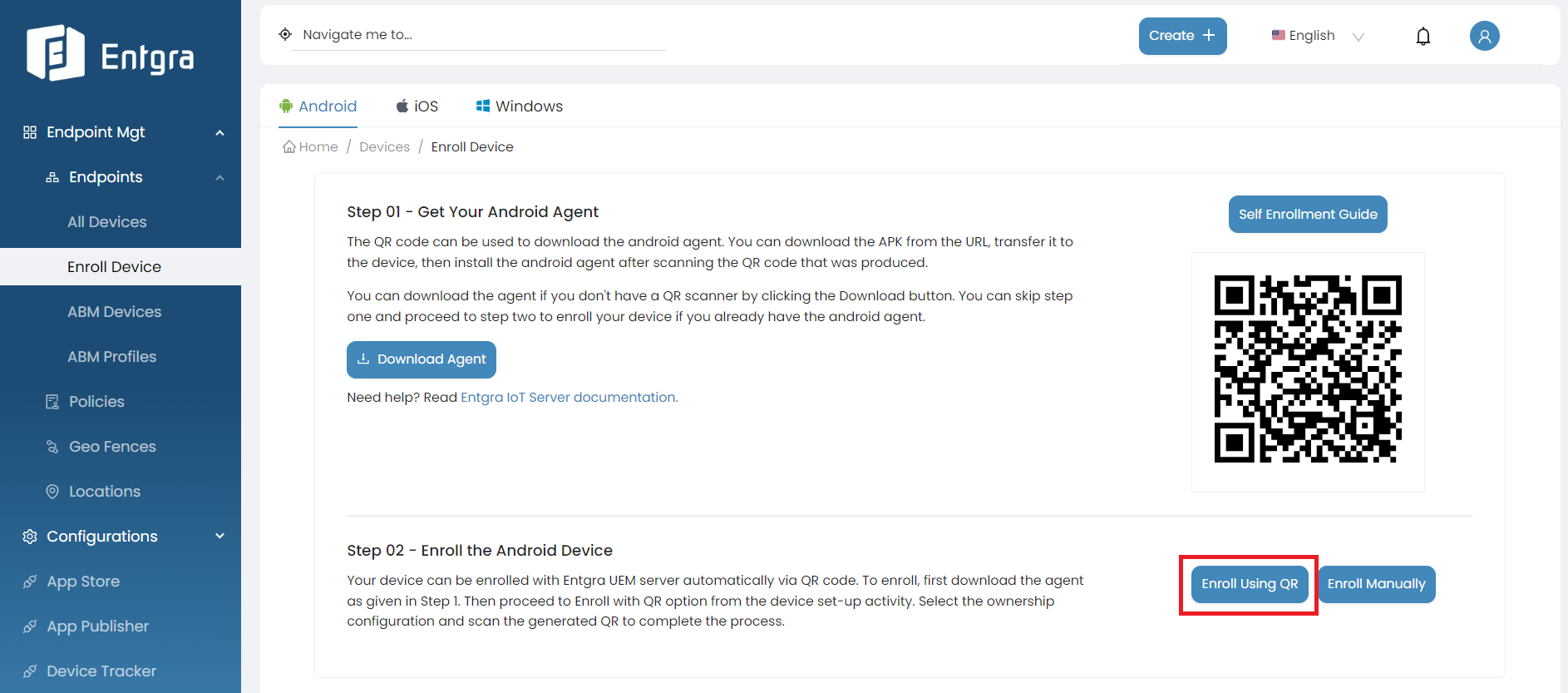Click the plus icon in the Create button
Screen dimensions: 1568x693
coord(1209,35)
